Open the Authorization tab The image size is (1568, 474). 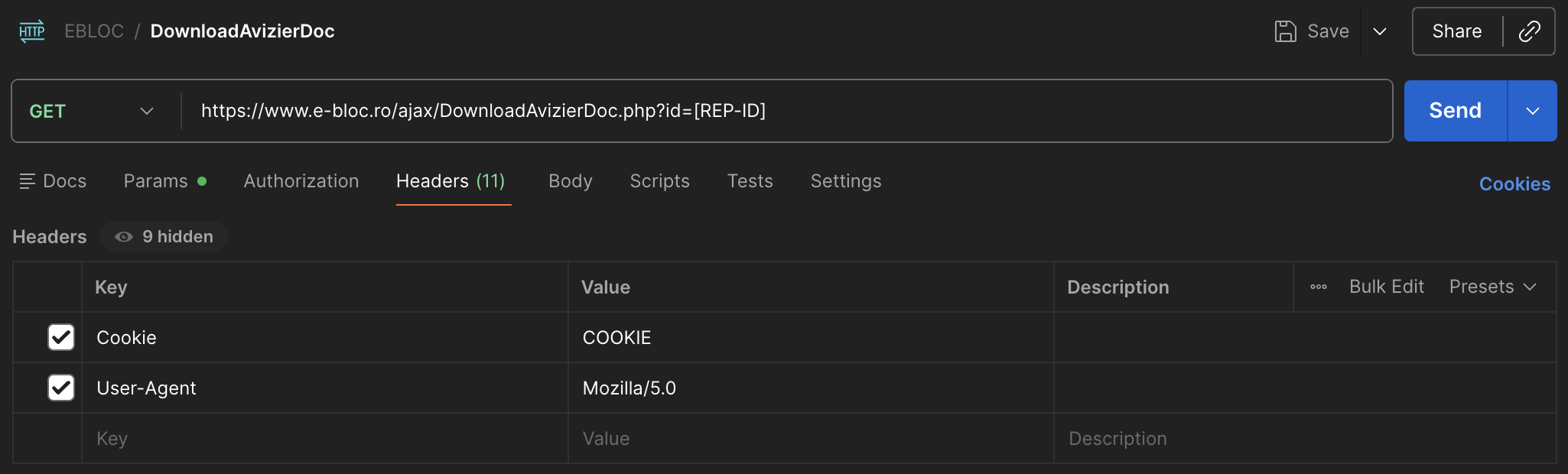(301, 181)
